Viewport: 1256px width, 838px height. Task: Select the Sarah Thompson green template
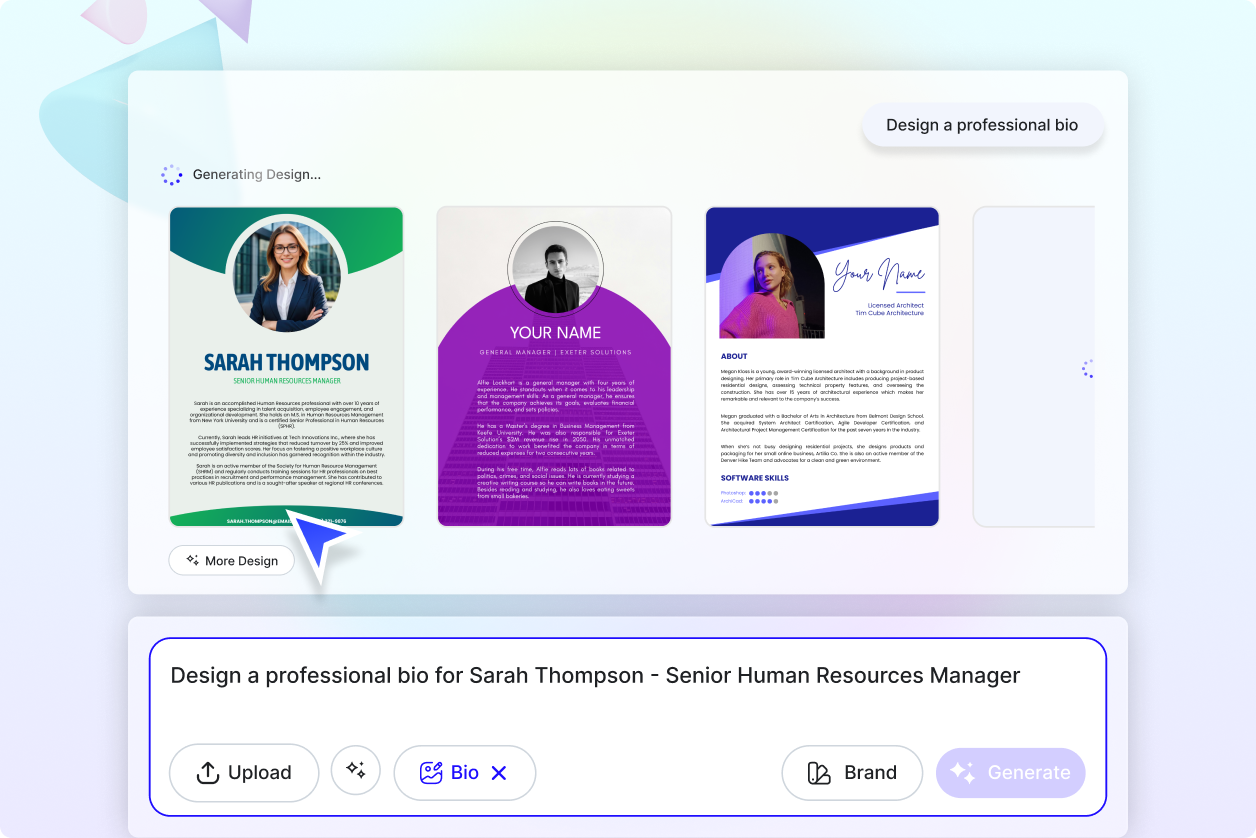(286, 366)
